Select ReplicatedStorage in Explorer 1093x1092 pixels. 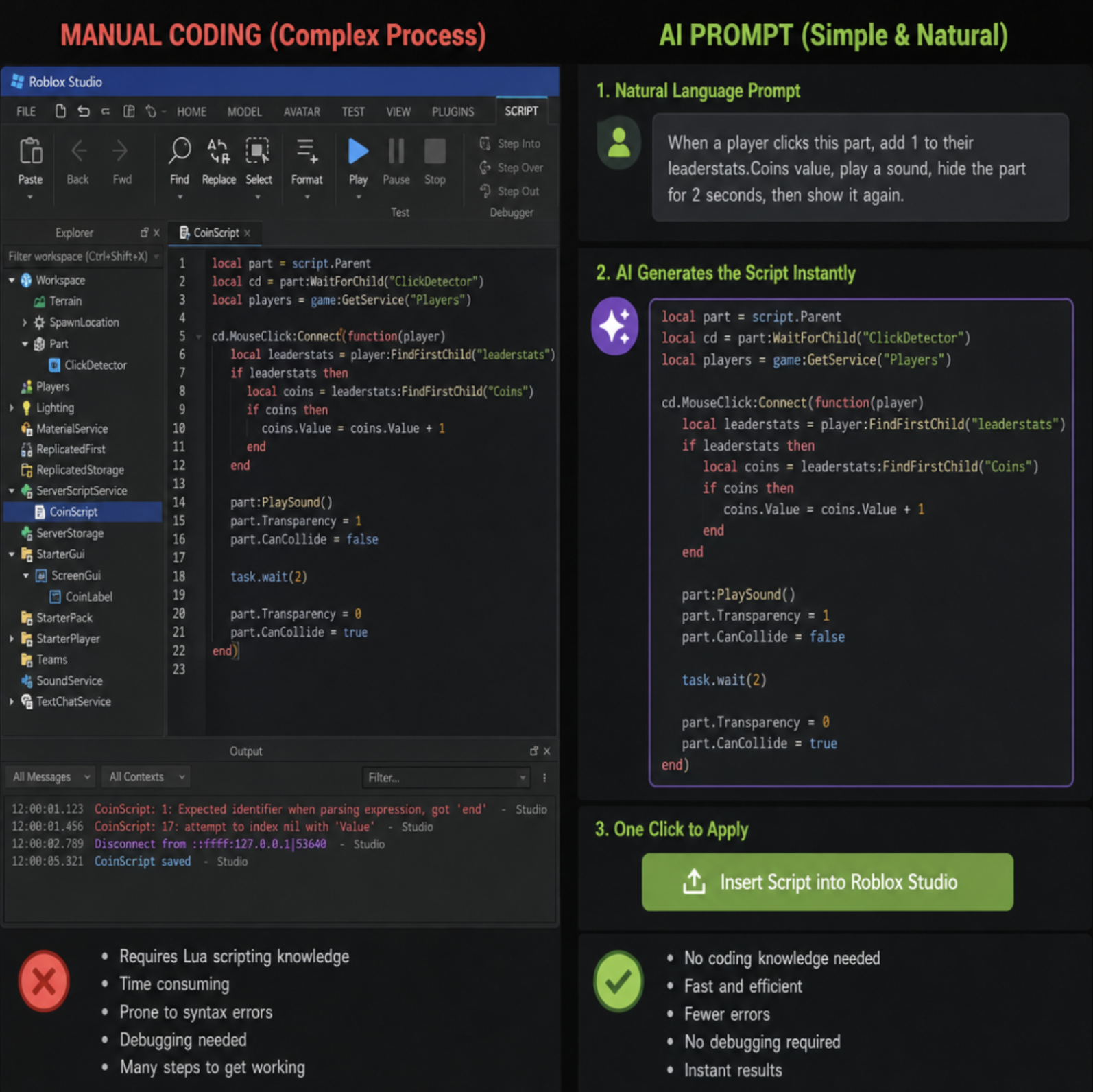point(73,470)
